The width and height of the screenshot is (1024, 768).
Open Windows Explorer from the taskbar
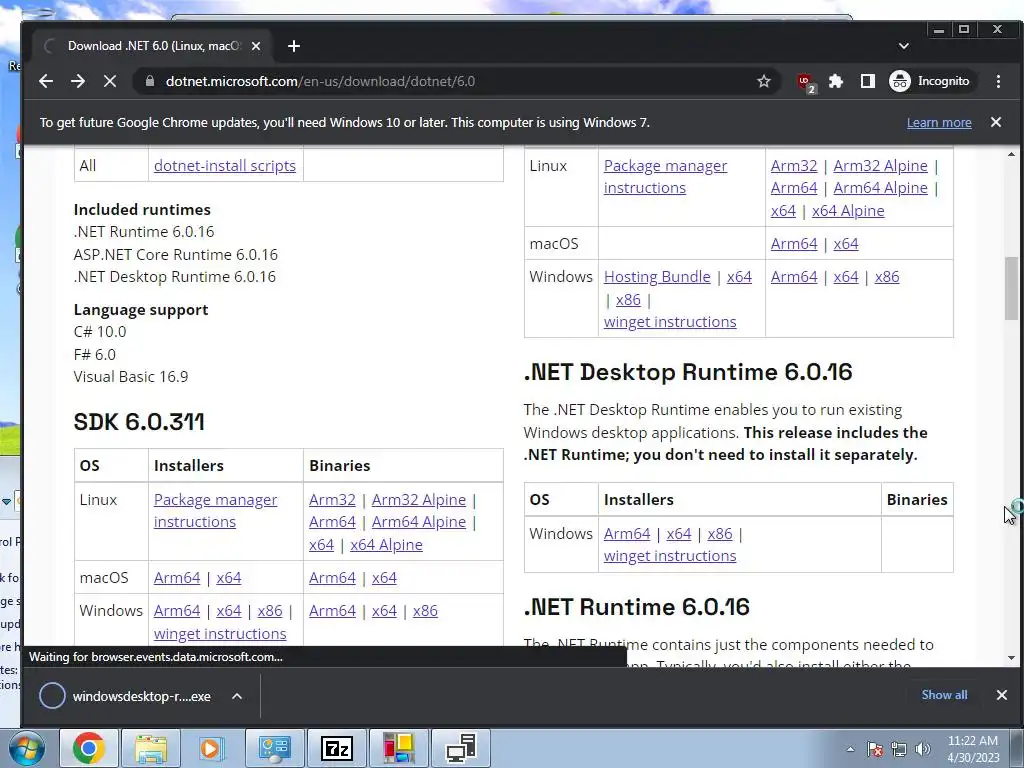pos(151,748)
